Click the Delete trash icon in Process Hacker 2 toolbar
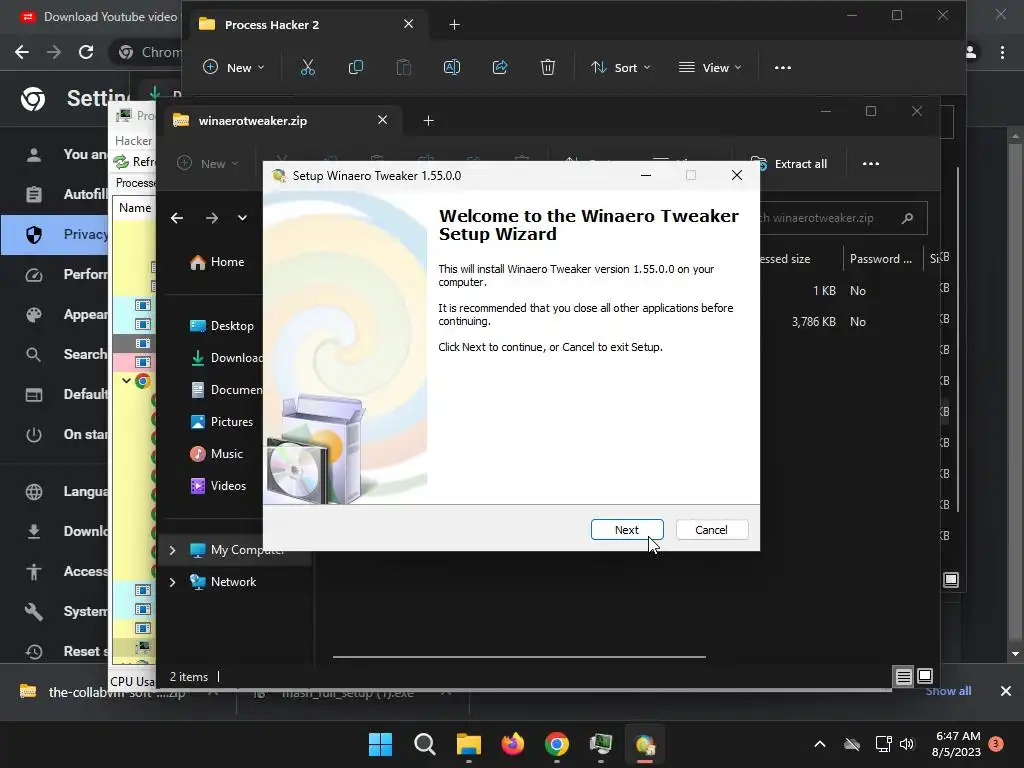 (x=548, y=67)
